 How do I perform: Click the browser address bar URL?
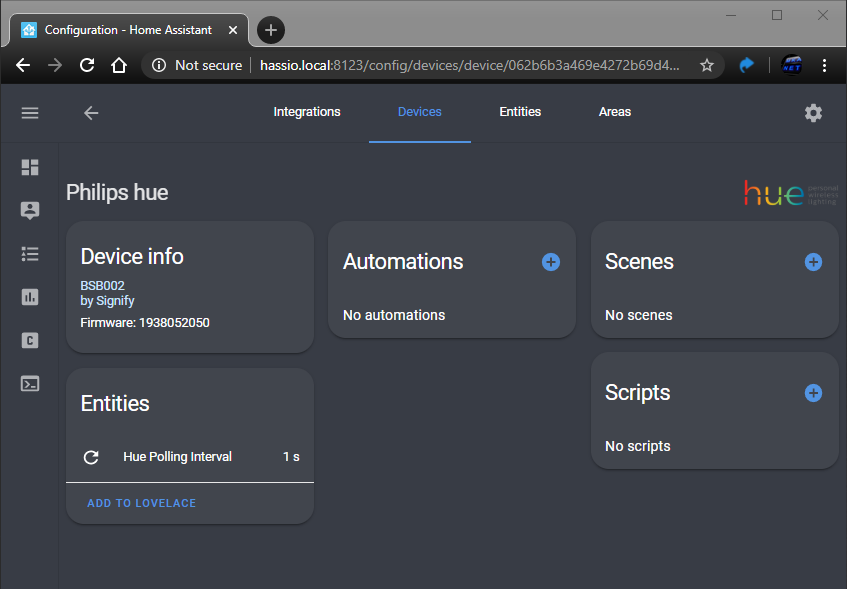pyautogui.click(x=470, y=65)
